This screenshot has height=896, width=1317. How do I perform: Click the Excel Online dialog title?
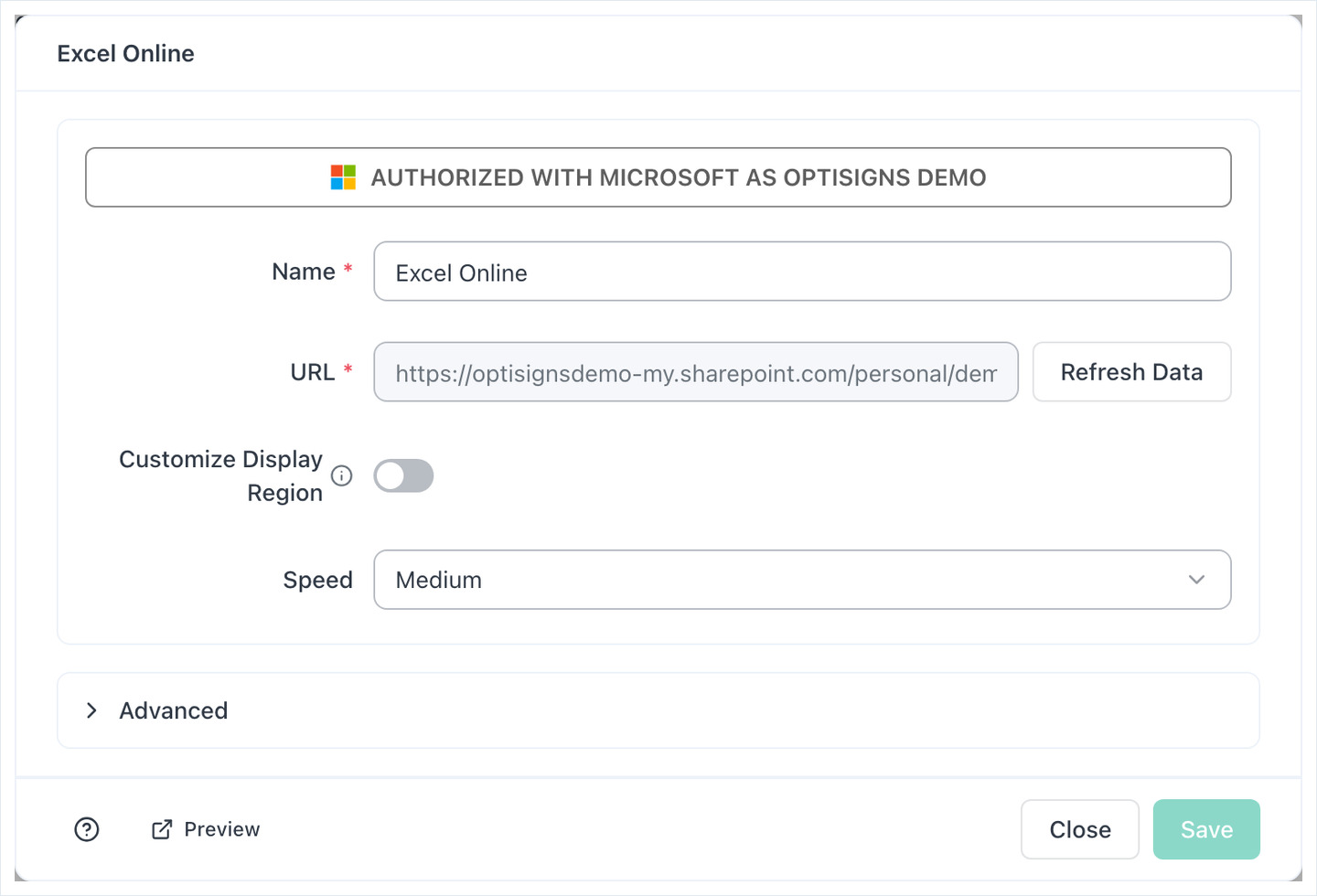click(x=126, y=54)
